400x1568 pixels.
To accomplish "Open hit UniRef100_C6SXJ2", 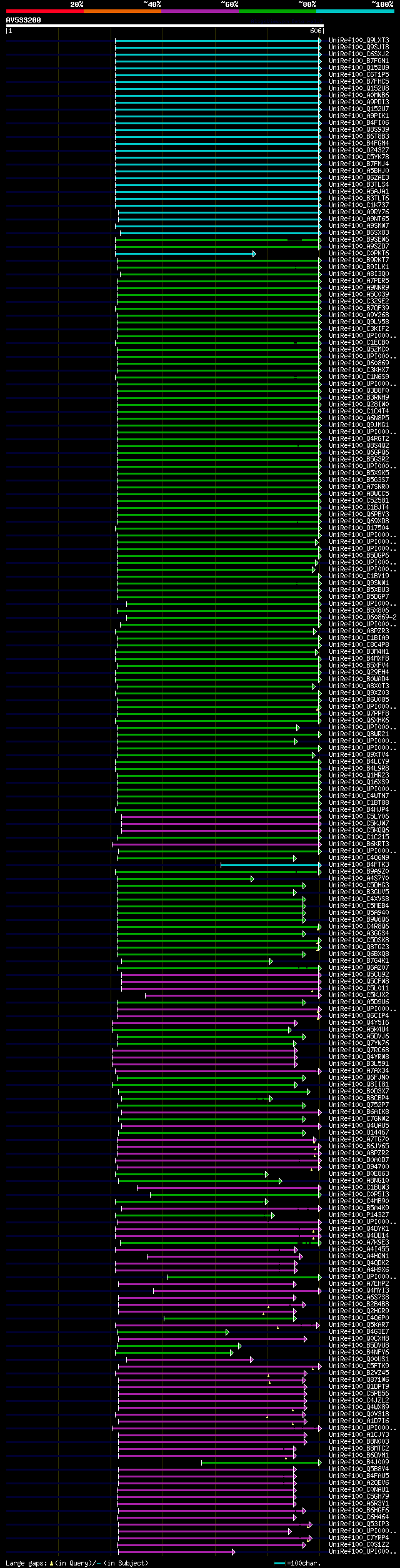I will click(x=359, y=54).
